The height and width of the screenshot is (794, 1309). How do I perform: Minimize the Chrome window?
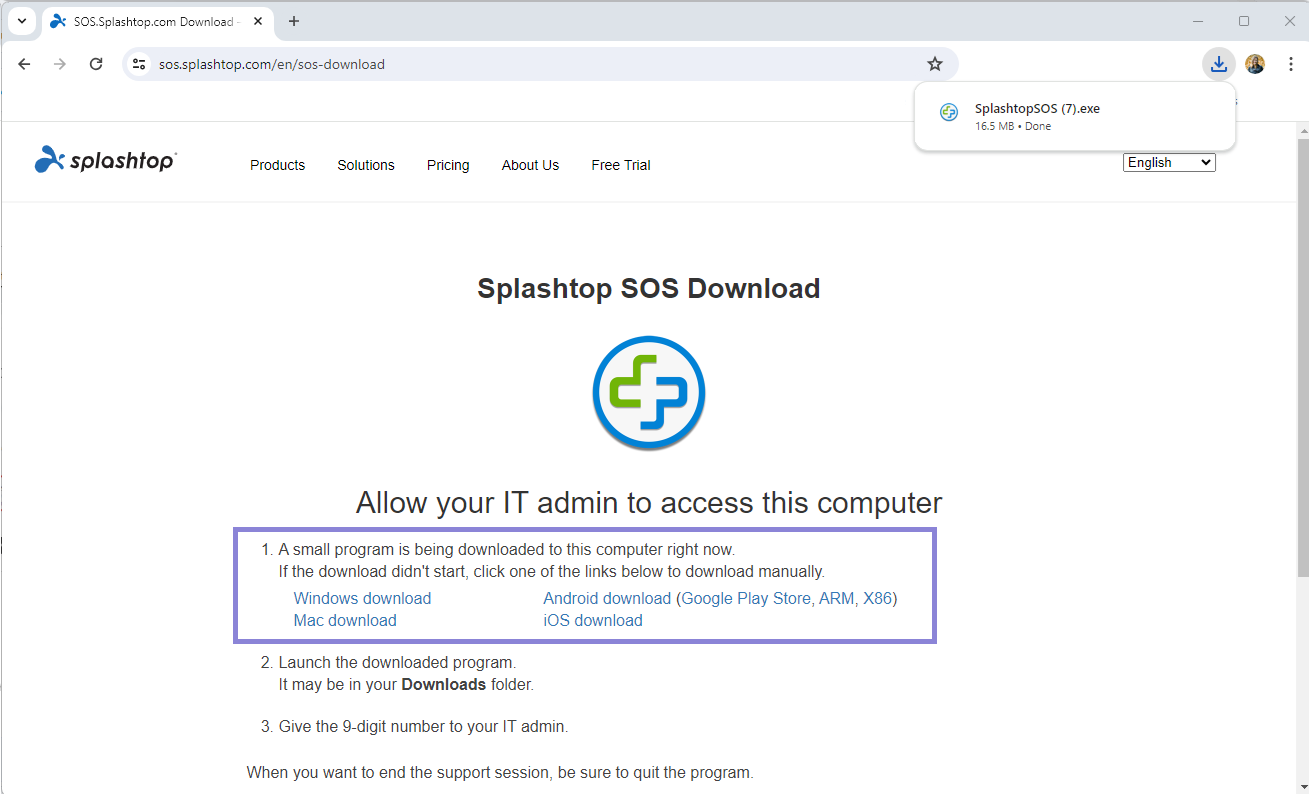1199,21
